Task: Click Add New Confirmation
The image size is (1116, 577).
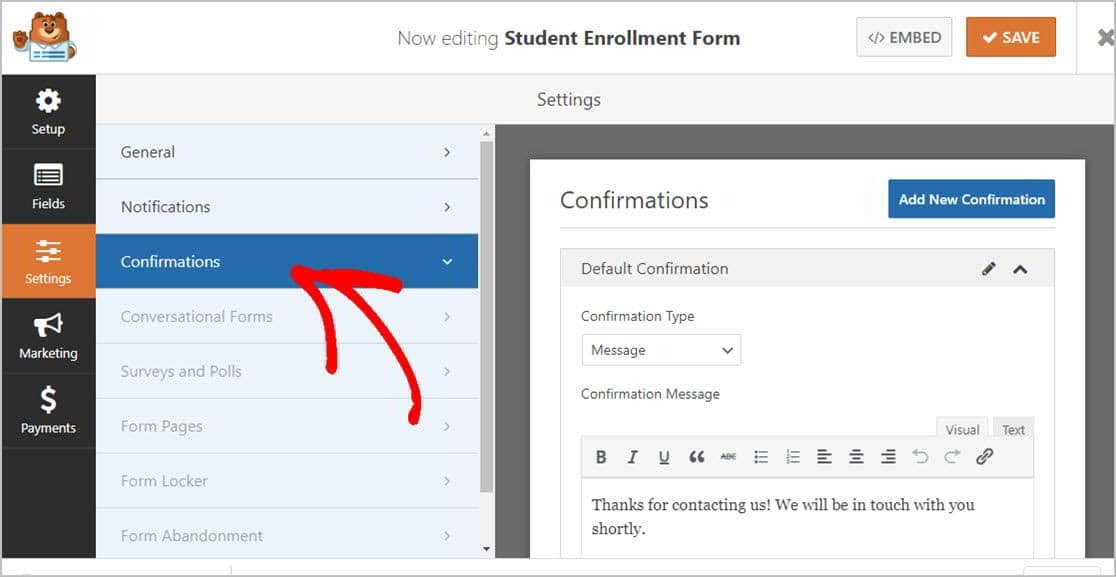Action: (972, 199)
